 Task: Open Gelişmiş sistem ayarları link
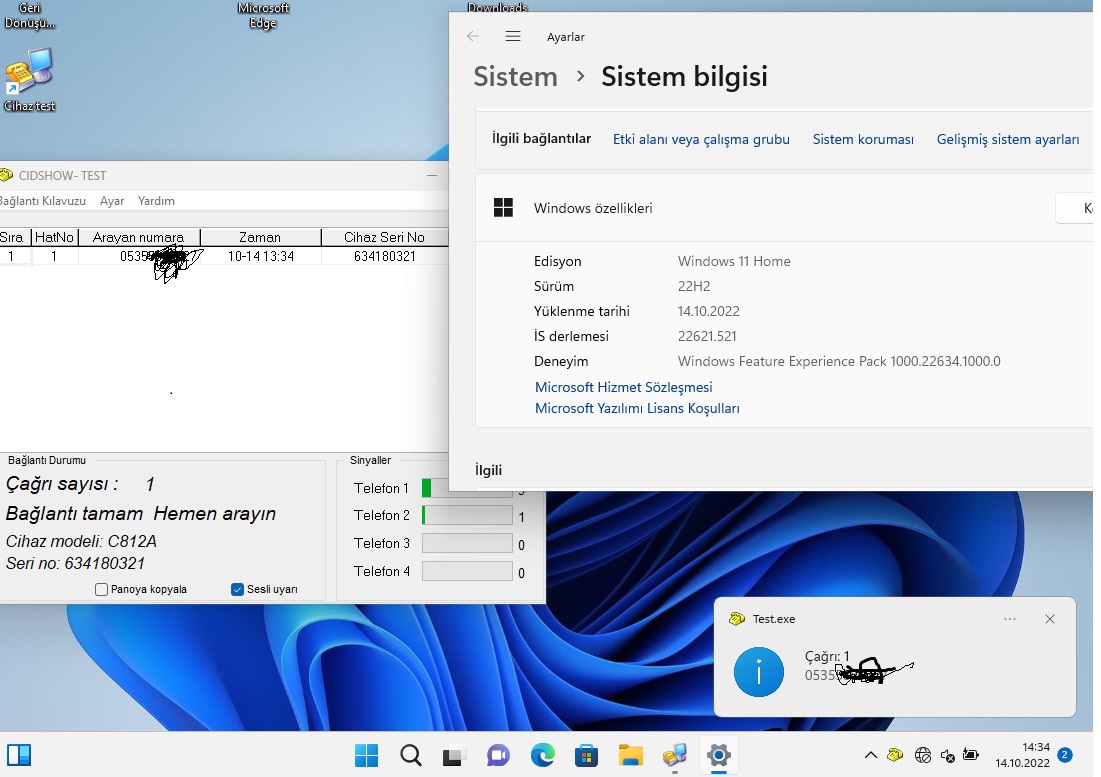(1008, 139)
